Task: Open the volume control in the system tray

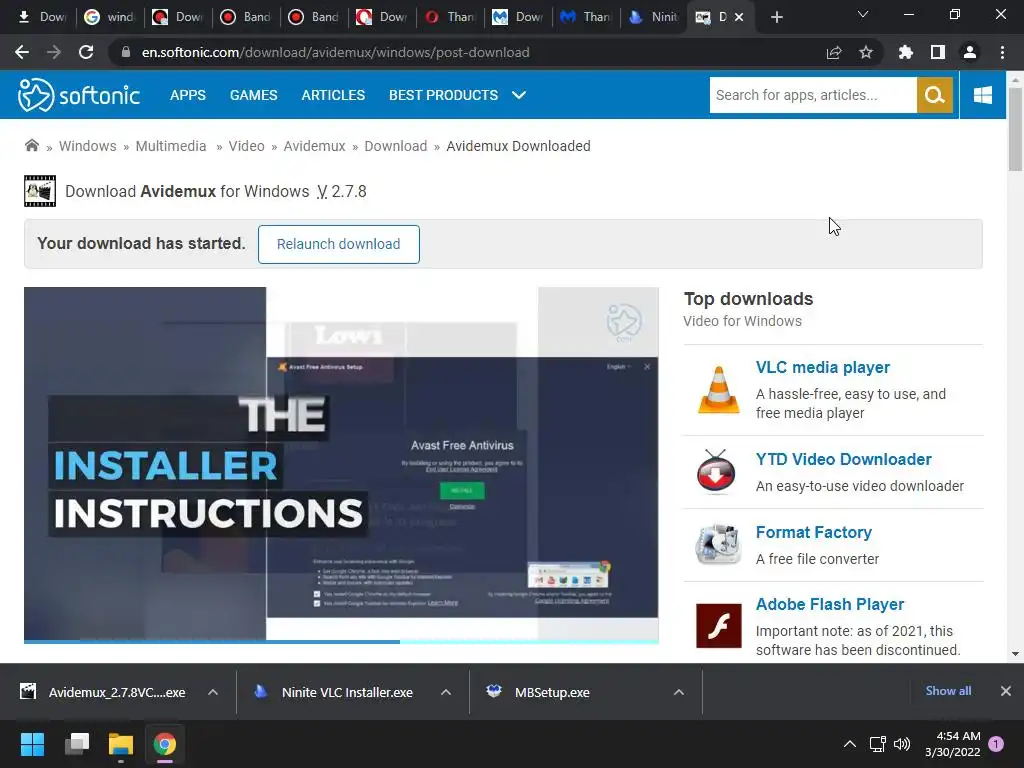Action: (902, 744)
